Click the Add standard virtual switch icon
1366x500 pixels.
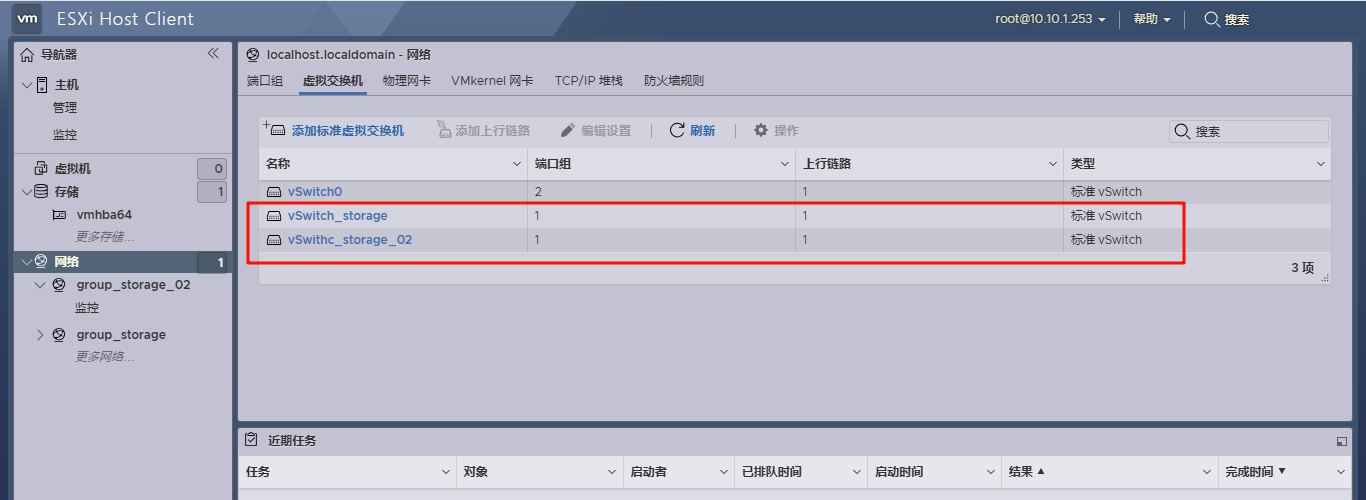(x=273, y=130)
